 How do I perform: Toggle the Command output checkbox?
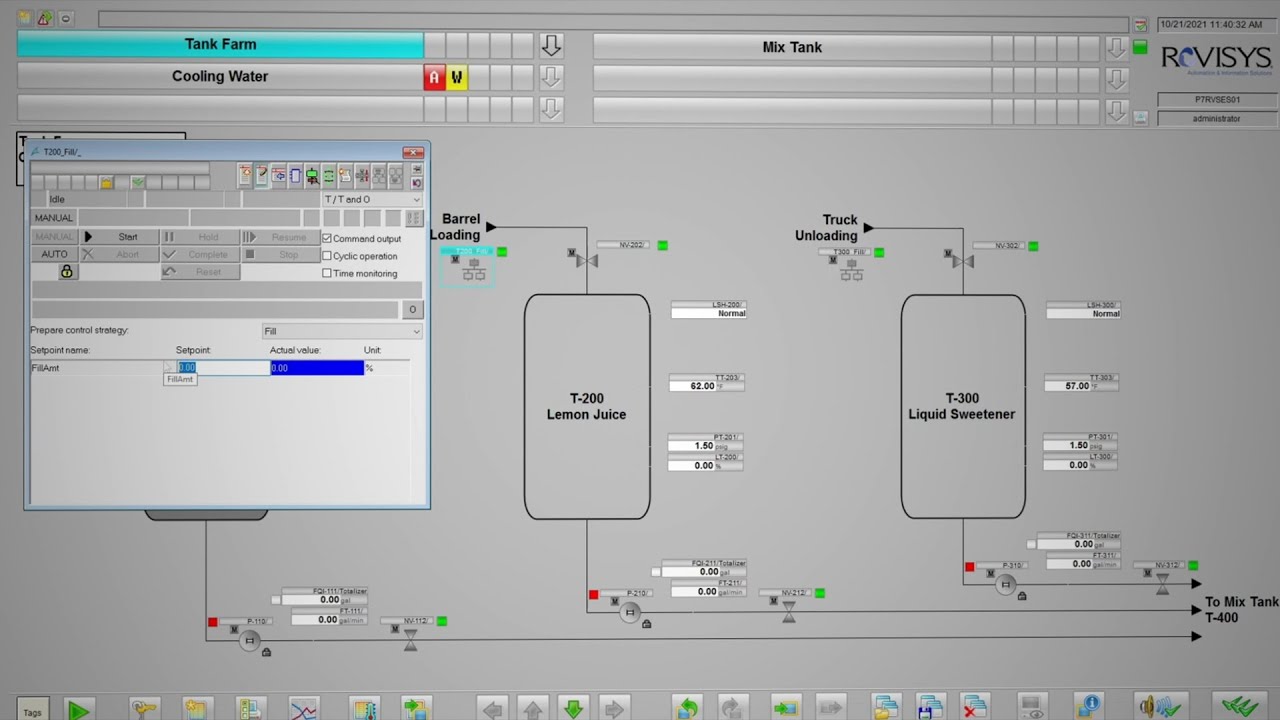click(327, 238)
